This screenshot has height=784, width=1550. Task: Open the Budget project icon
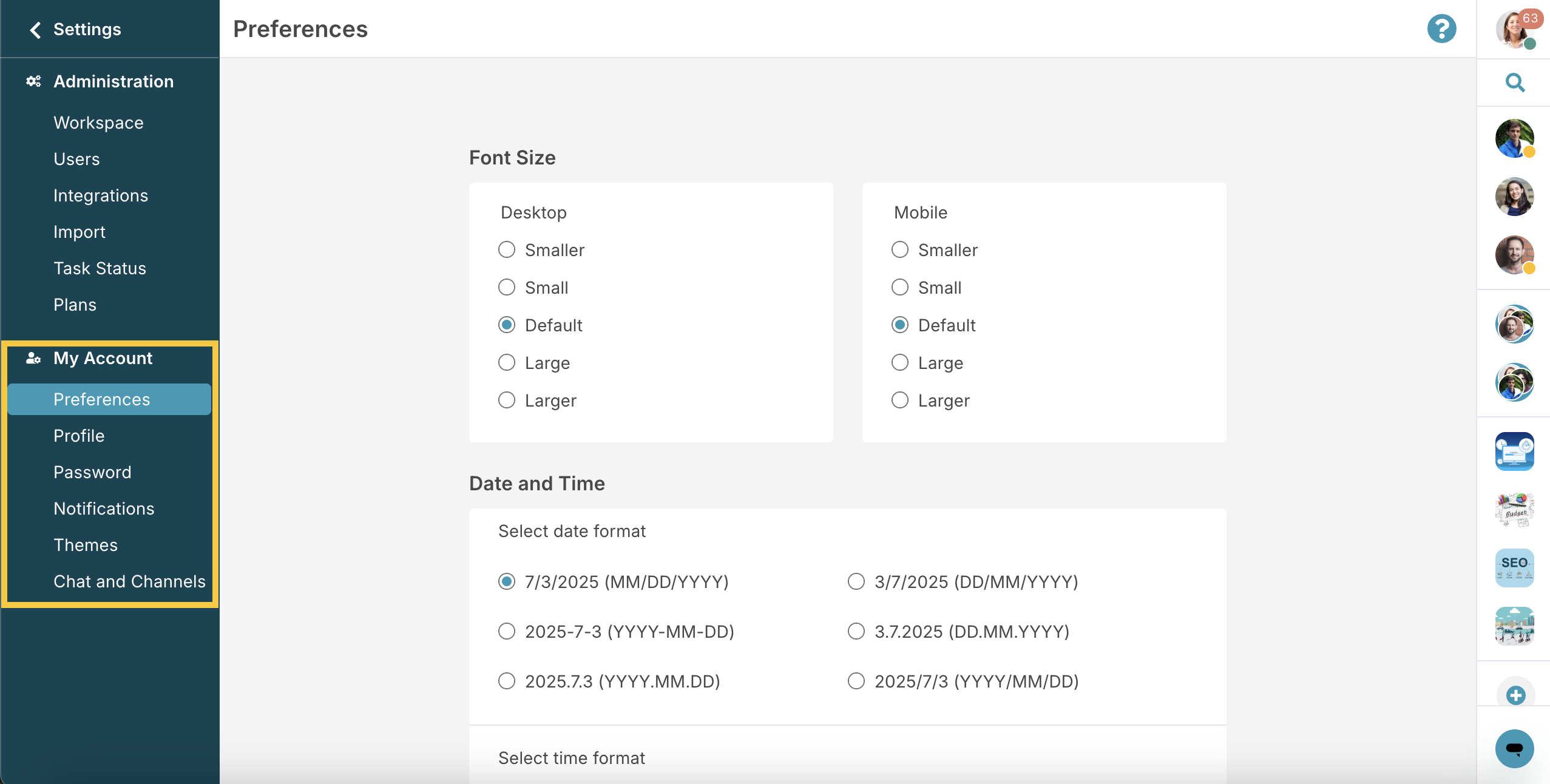point(1515,510)
